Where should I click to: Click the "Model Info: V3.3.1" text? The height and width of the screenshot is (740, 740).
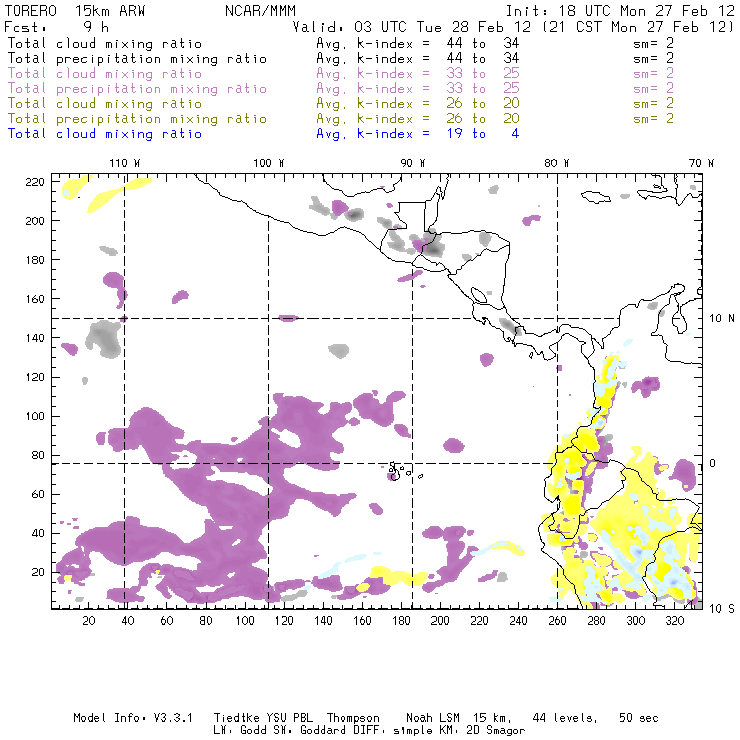(x=133, y=718)
